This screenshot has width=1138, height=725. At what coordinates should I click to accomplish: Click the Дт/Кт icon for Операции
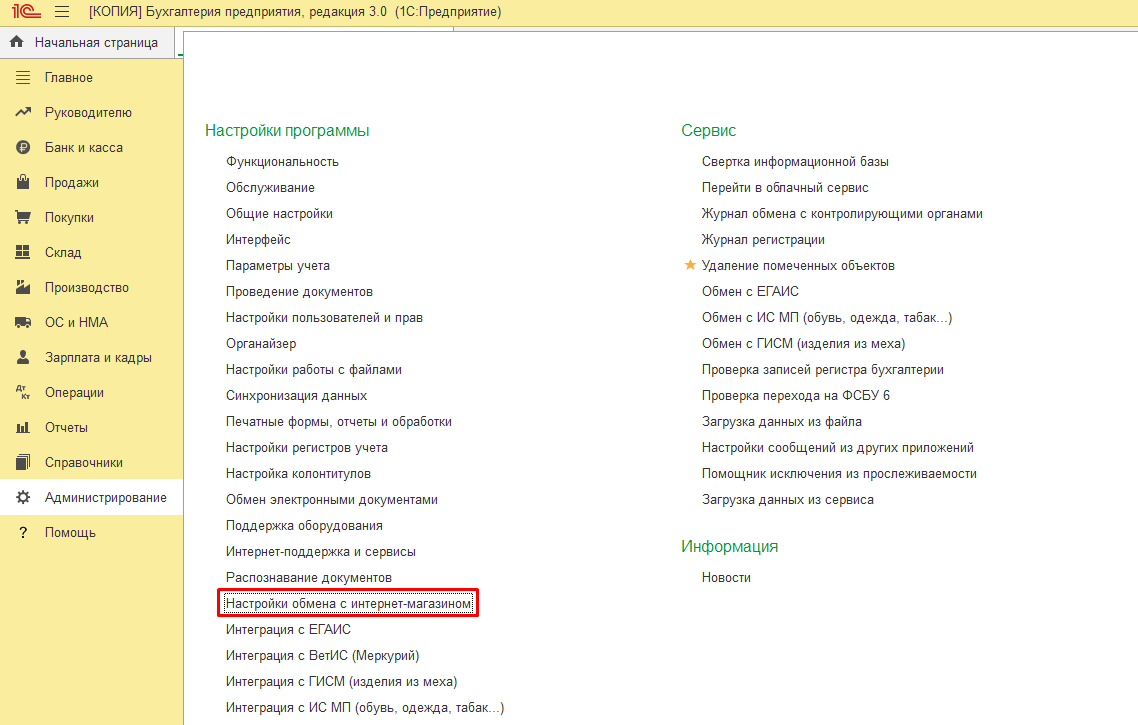click(23, 393)
